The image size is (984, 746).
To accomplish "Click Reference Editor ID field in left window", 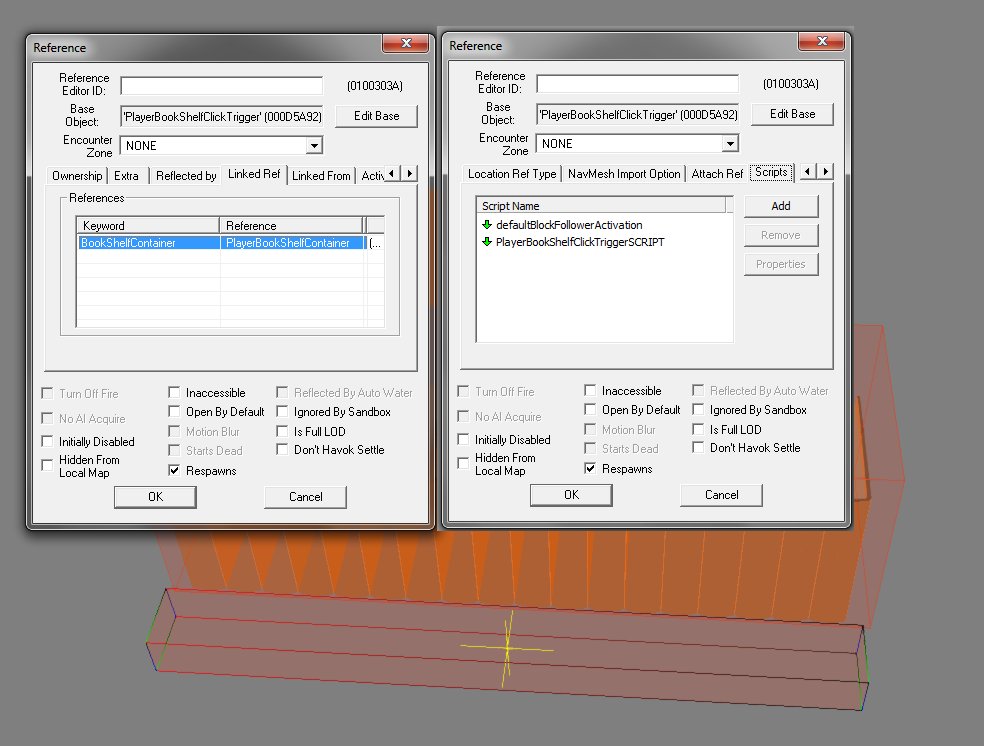I will point(222,85).
